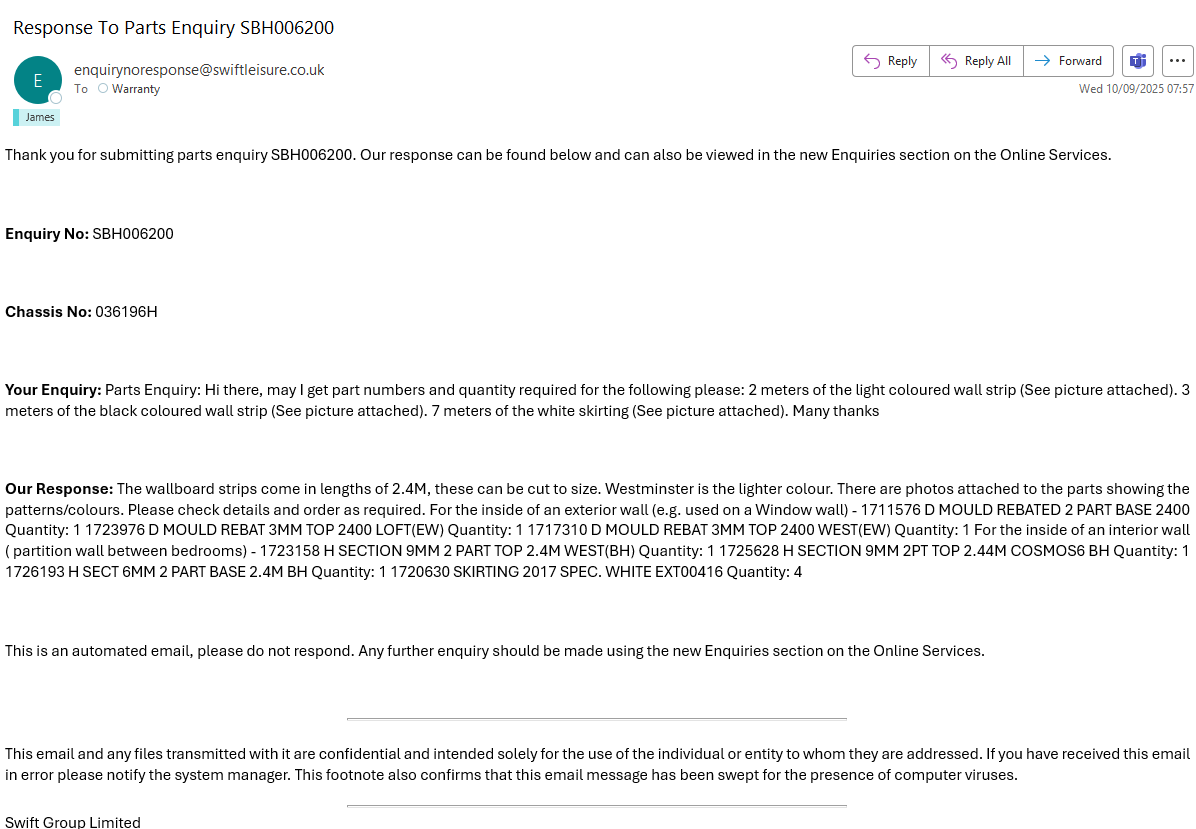
Task: Click Reply All button
Action: 976,61
